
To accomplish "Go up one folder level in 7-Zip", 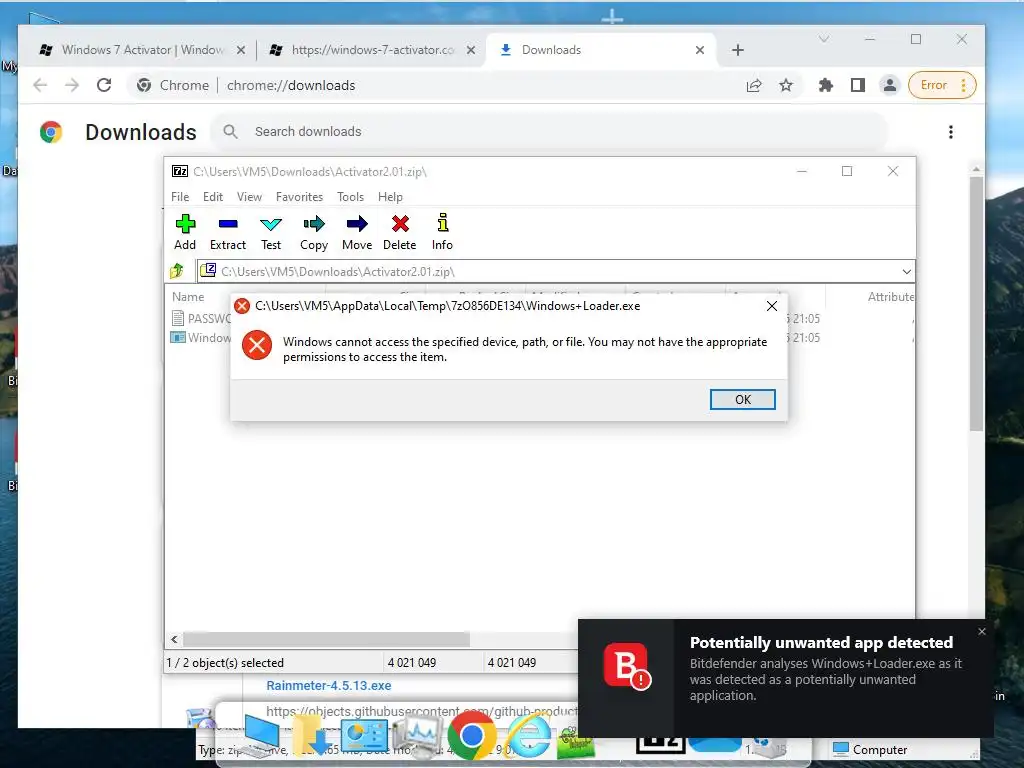I will [x=177, y=271].
